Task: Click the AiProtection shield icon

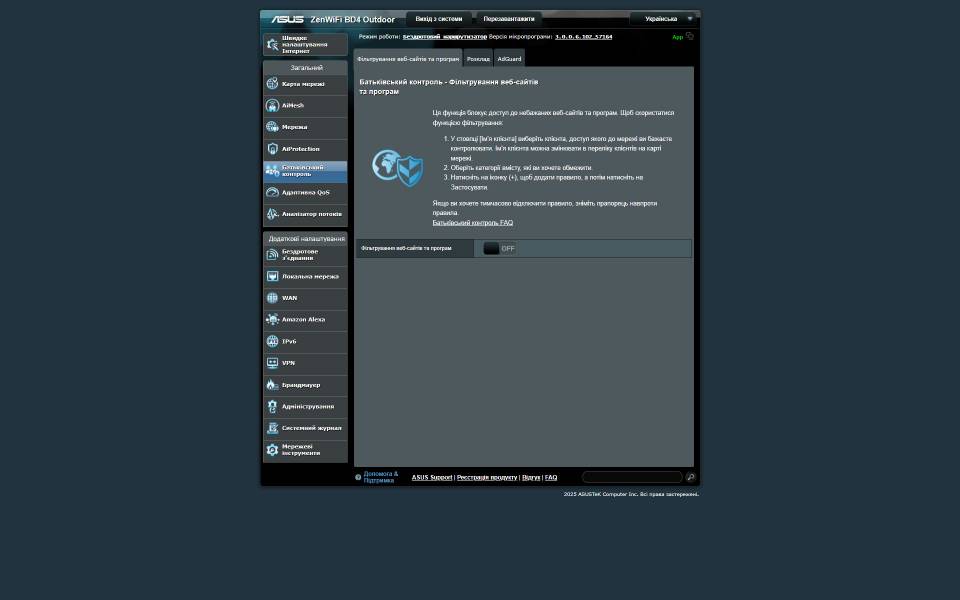Action: click(272, 149)
